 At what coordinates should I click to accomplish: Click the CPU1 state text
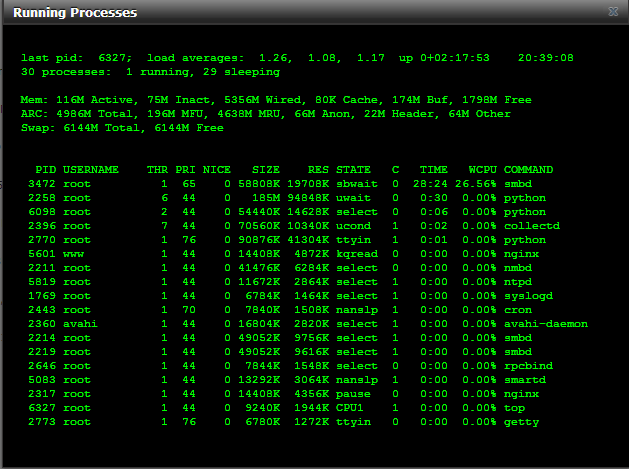coord(349,408)
